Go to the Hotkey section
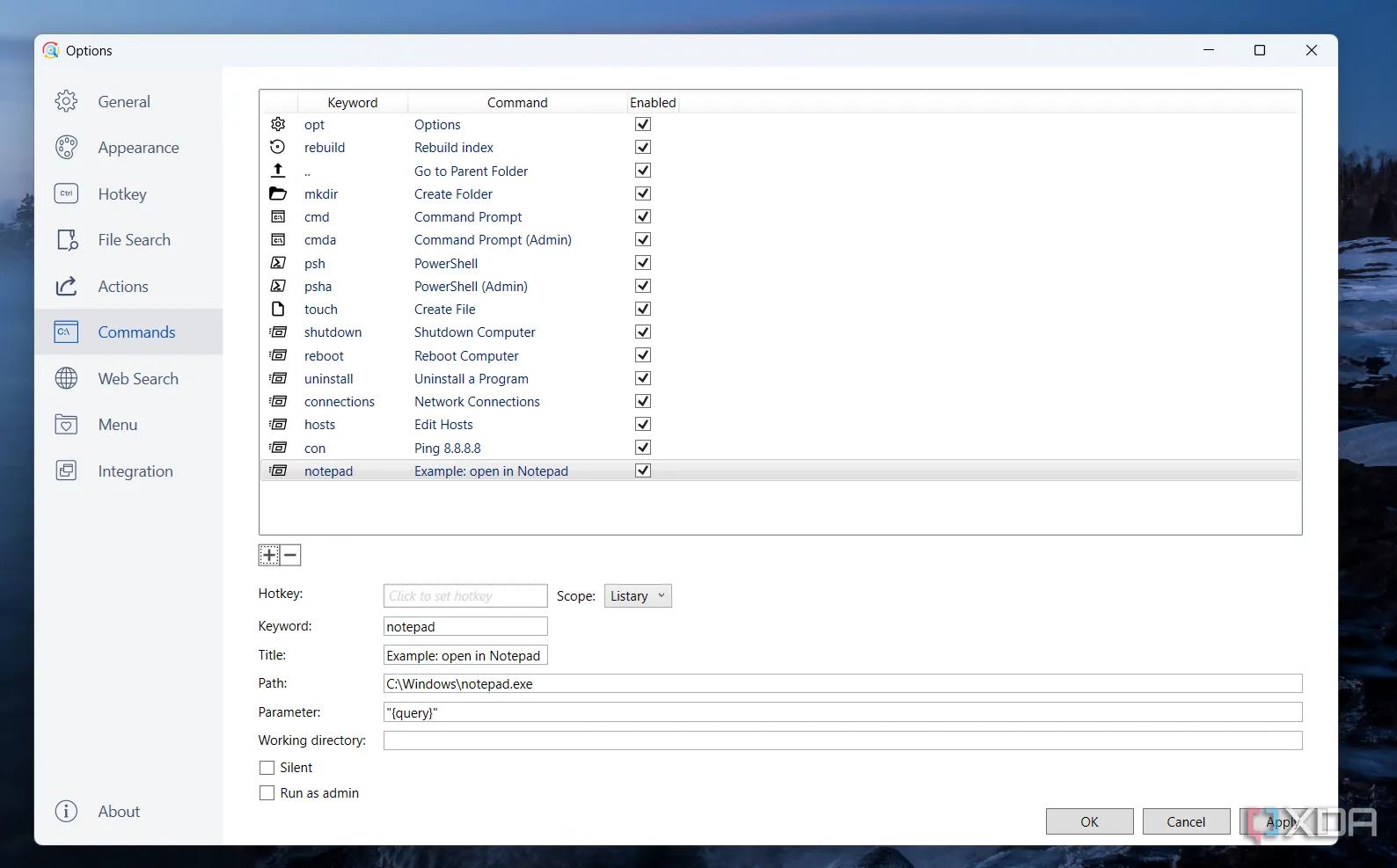Image resolution: width=1397 pixels, height=868 pixels. click(128, 193)
